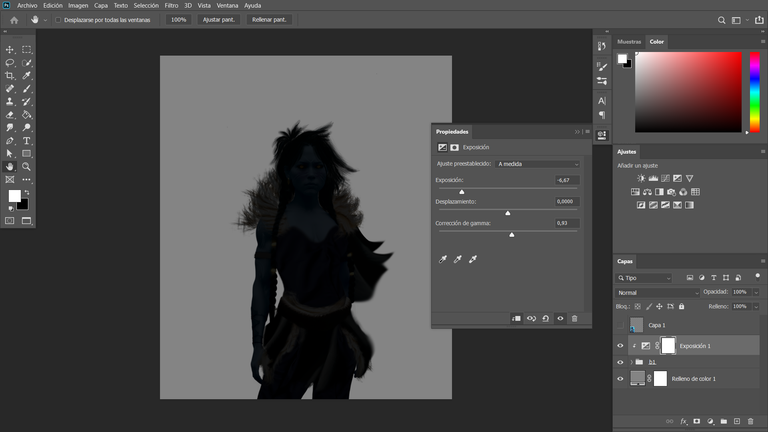This screenshot has height=432, width=768.
Task: Switch to the Muestras tab
Action: [629, 42]
